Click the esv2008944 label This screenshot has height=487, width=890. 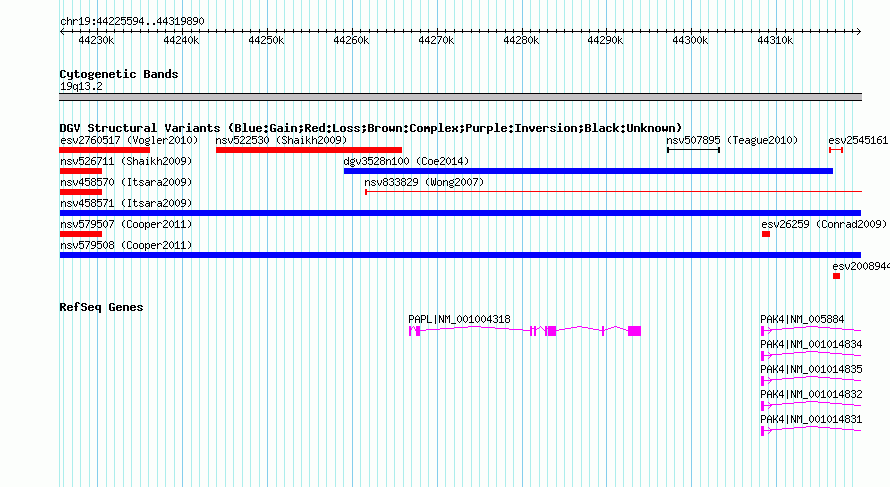(x=861, y=266)
